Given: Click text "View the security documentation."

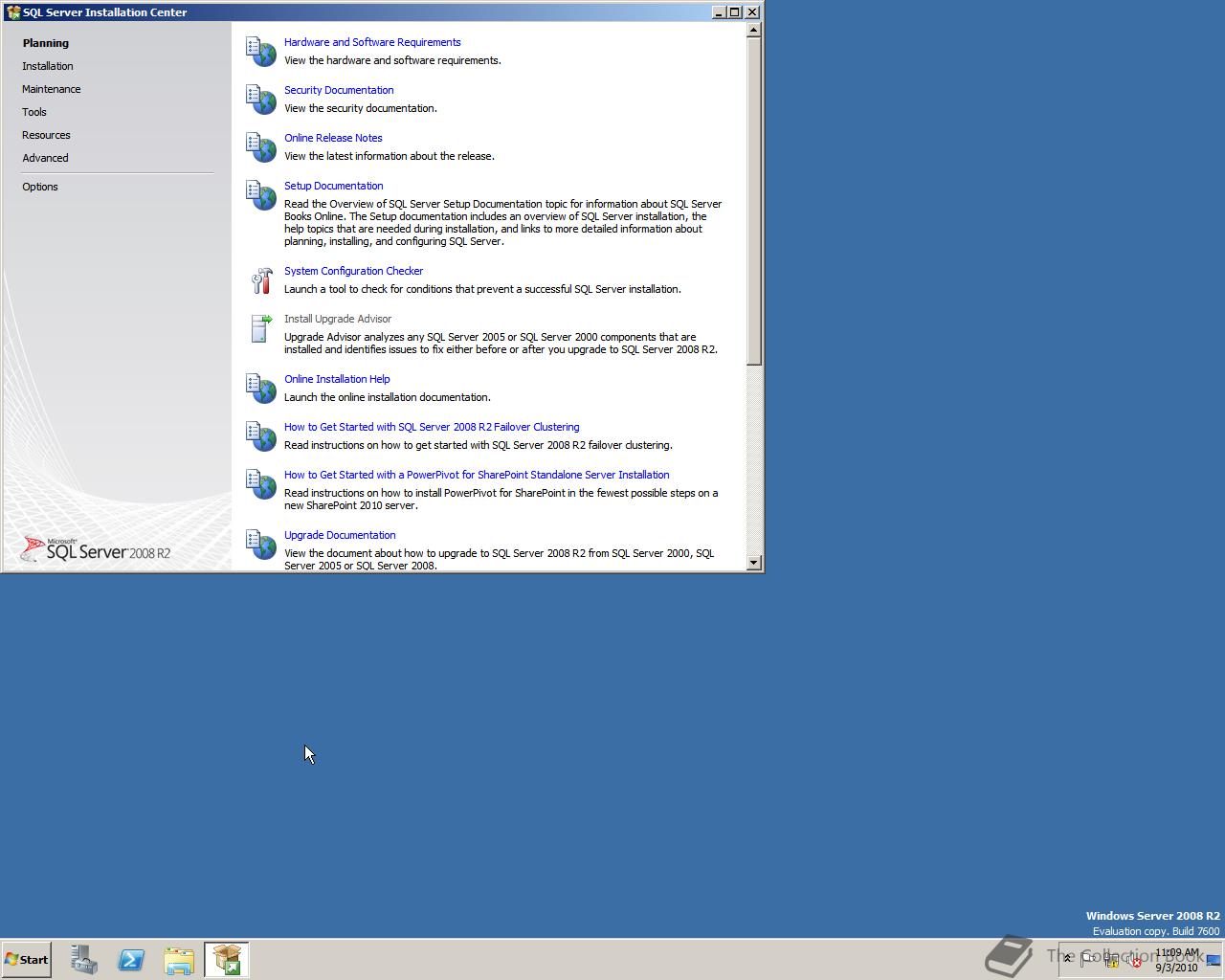Looking at the screenshot, I should tap(361, 108).
